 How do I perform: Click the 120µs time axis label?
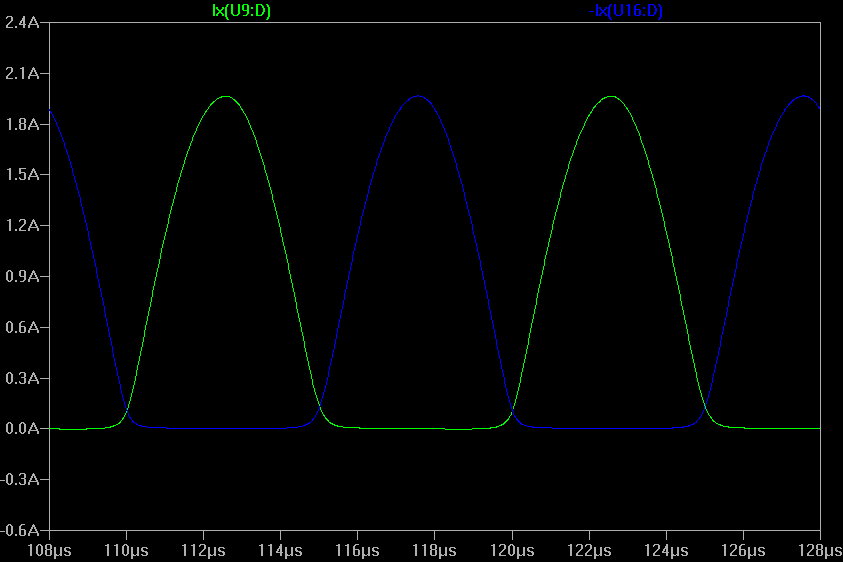tap(512, 551)
